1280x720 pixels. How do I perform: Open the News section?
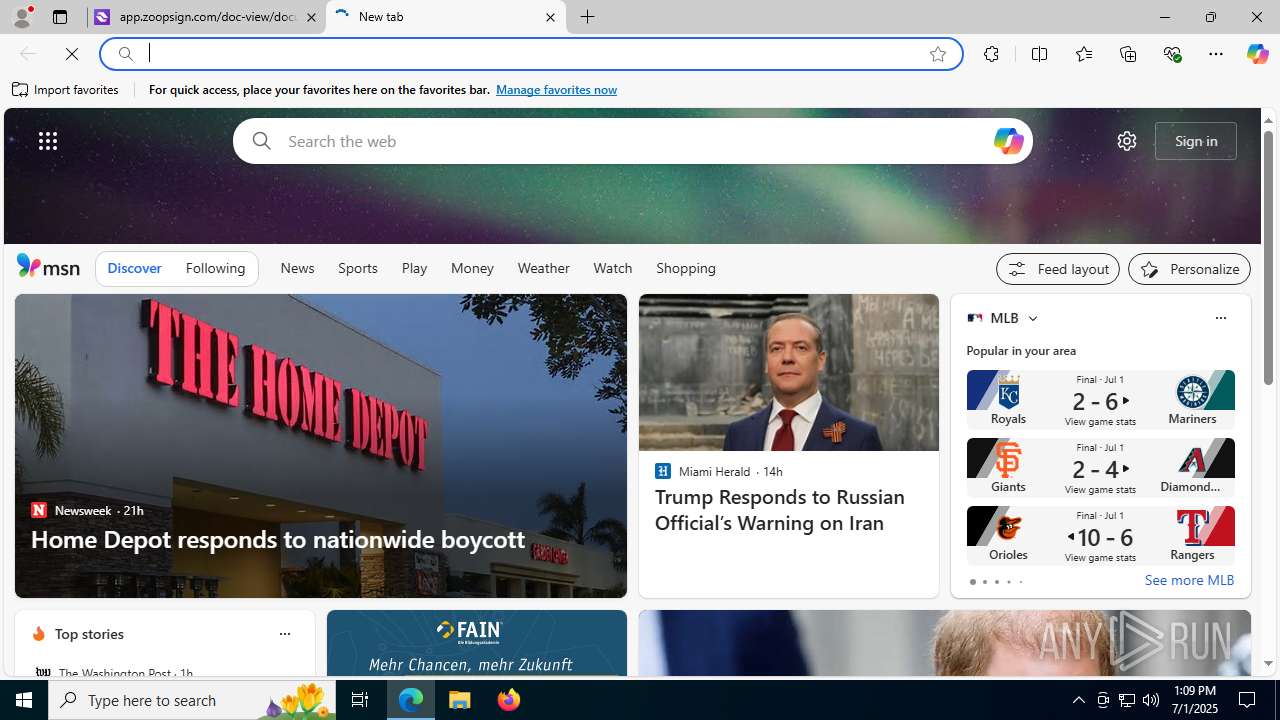[x=297, y=268]
